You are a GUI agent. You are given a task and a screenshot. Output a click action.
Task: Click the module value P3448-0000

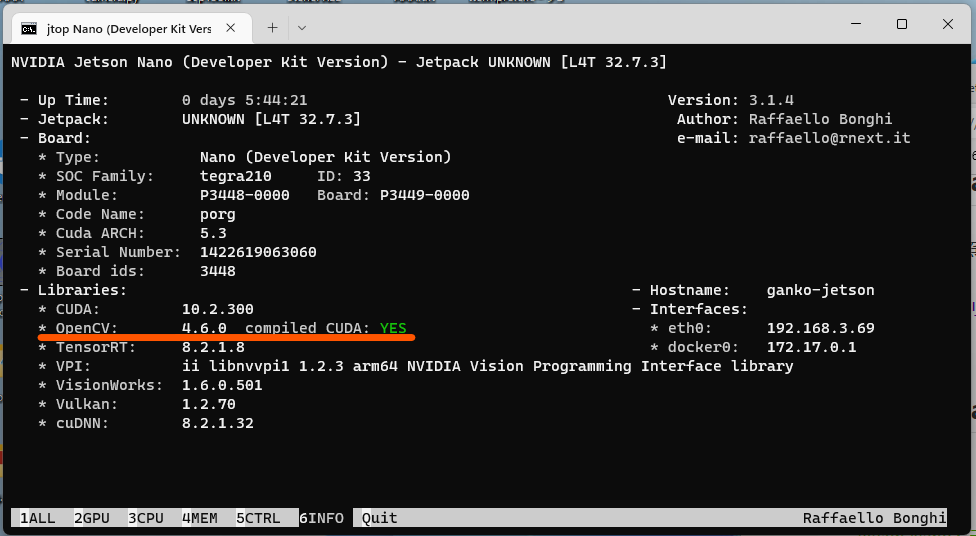pyautogui.click(x=245, y=195)
